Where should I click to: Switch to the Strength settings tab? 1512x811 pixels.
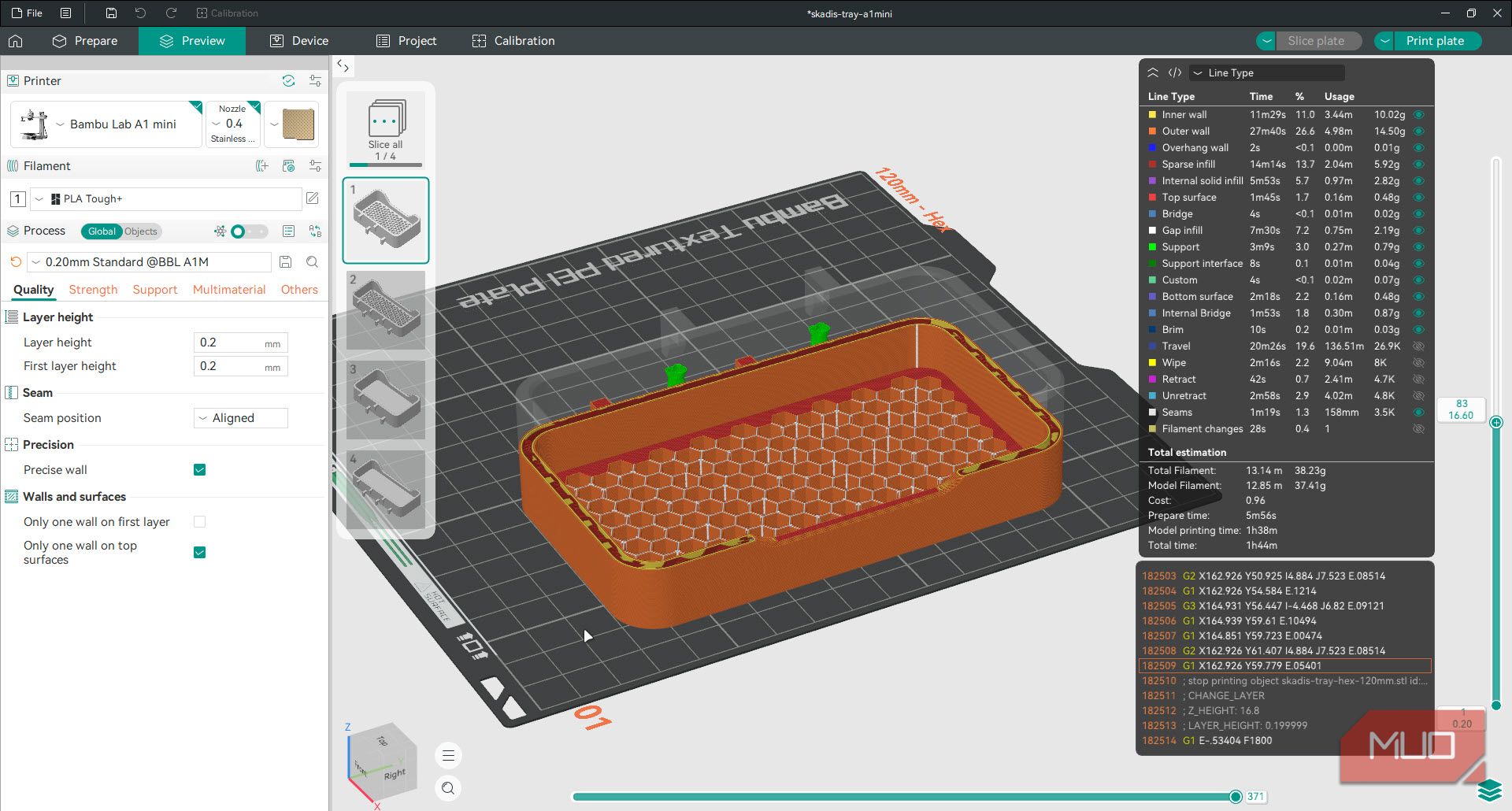click(x=93, y=290)
